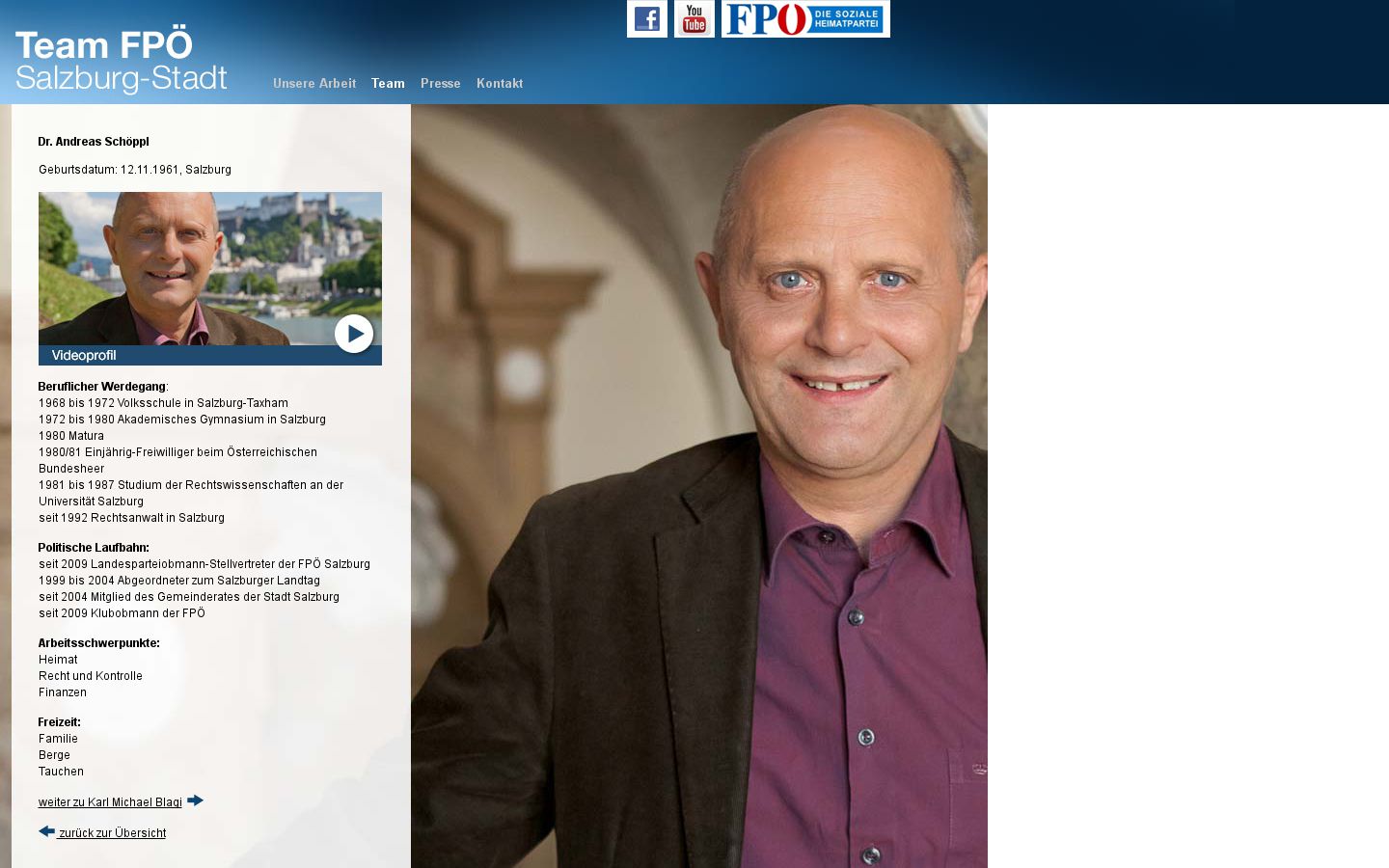Go to the Presse menu item
The image size is (1389, 868).
coord(440,83)
